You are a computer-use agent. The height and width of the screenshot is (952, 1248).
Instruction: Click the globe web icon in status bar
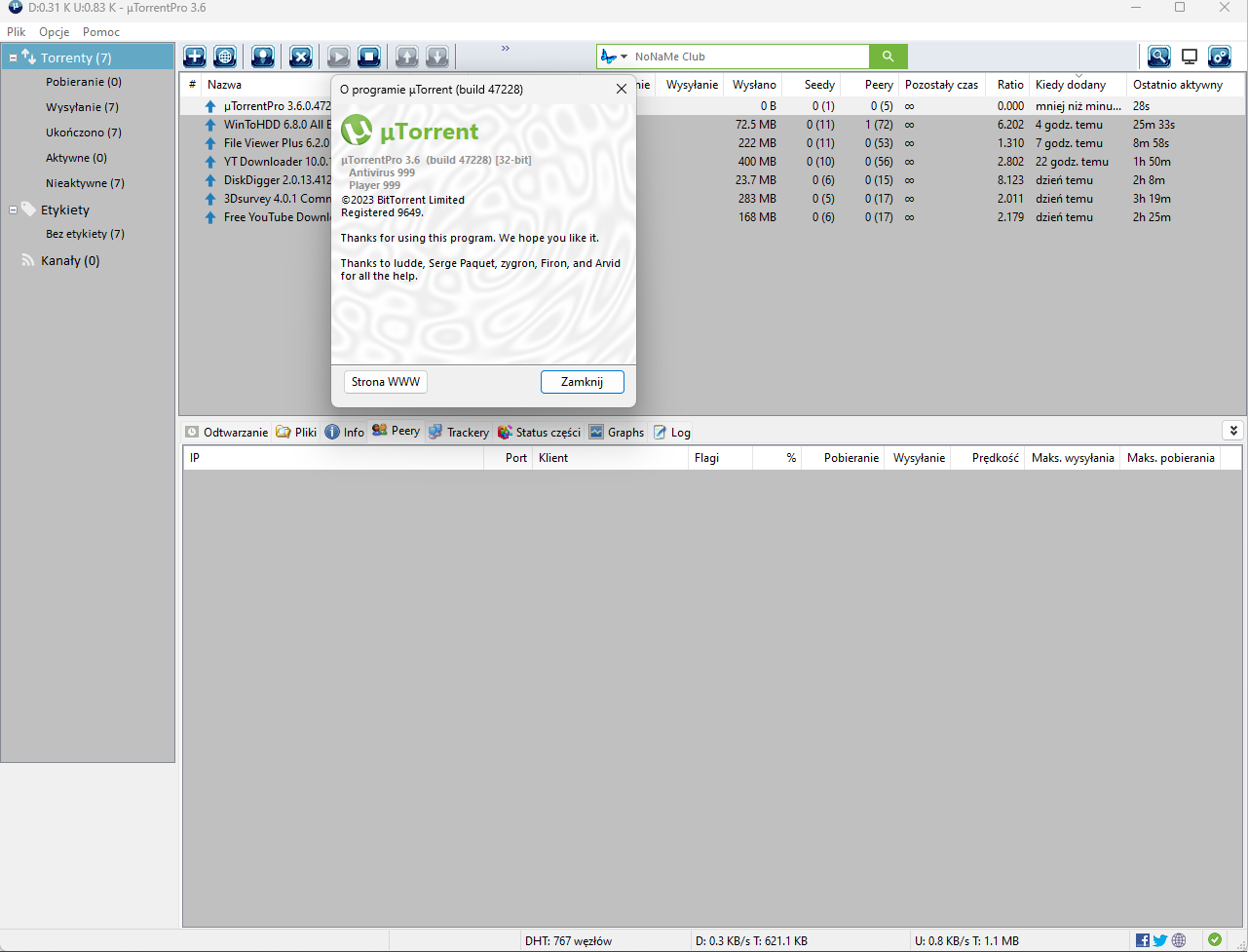(1179, 940)
